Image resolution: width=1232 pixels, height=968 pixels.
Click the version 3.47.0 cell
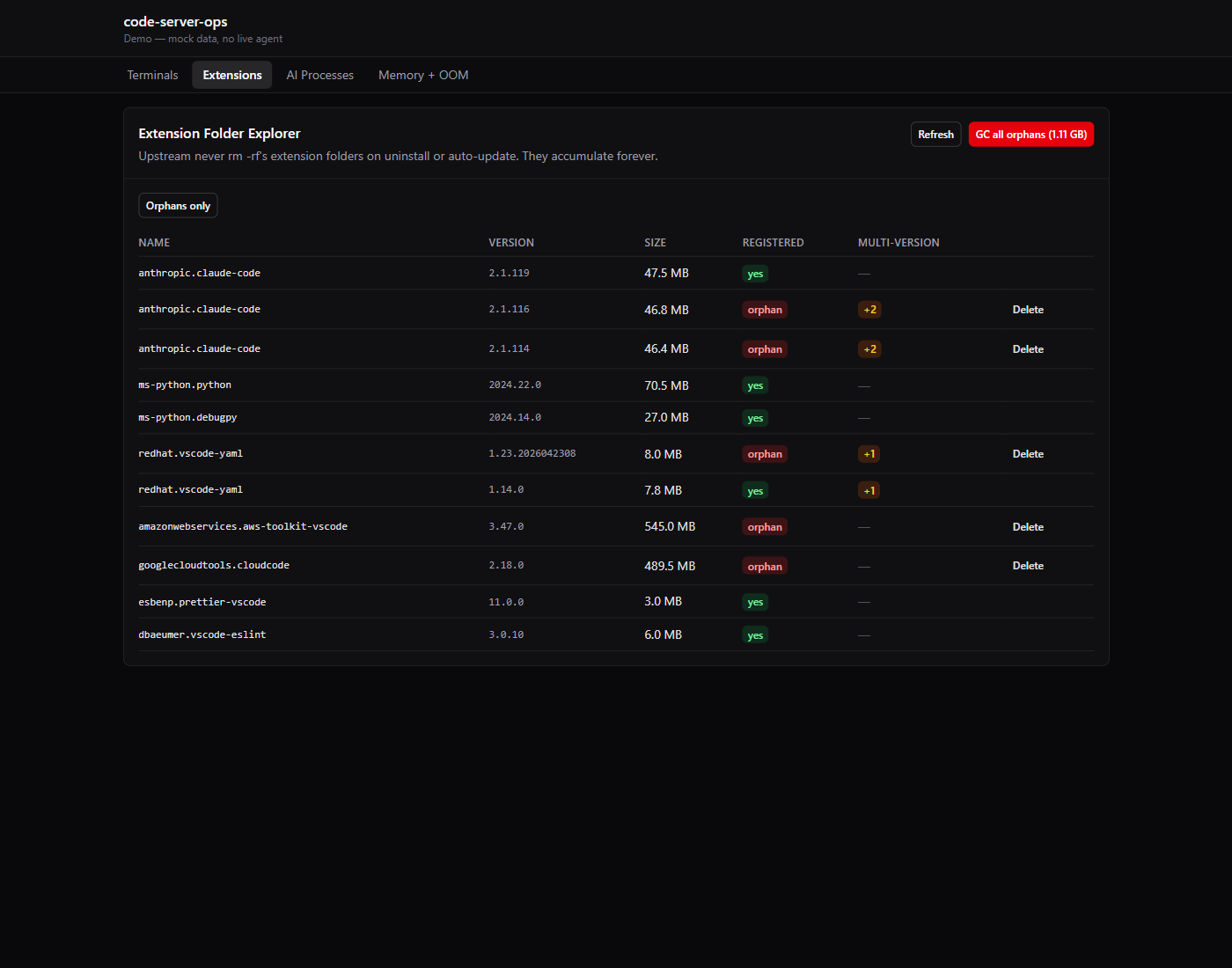pyautogui.click(x=506, y=526)
